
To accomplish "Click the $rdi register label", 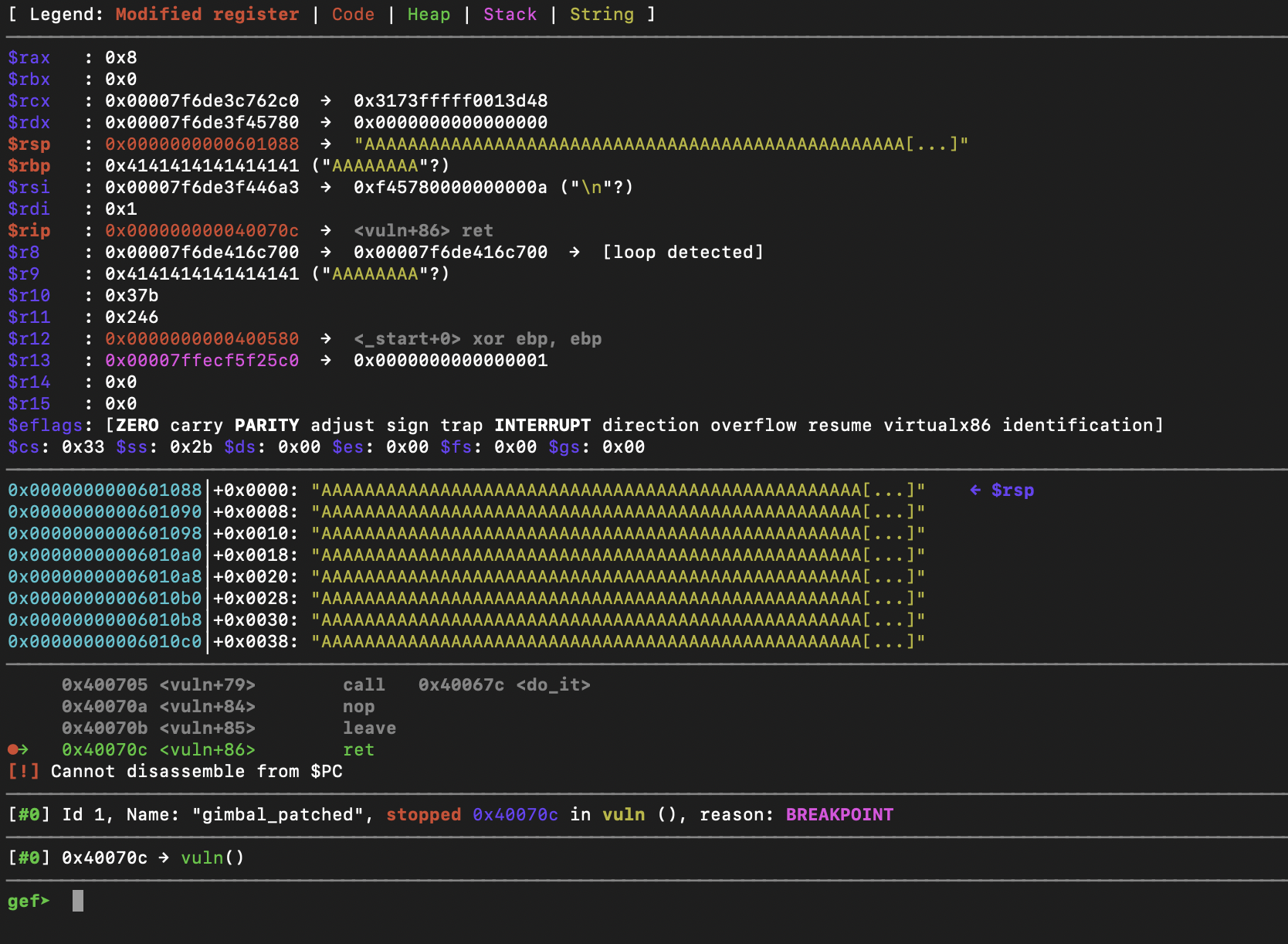I will 29,209.
